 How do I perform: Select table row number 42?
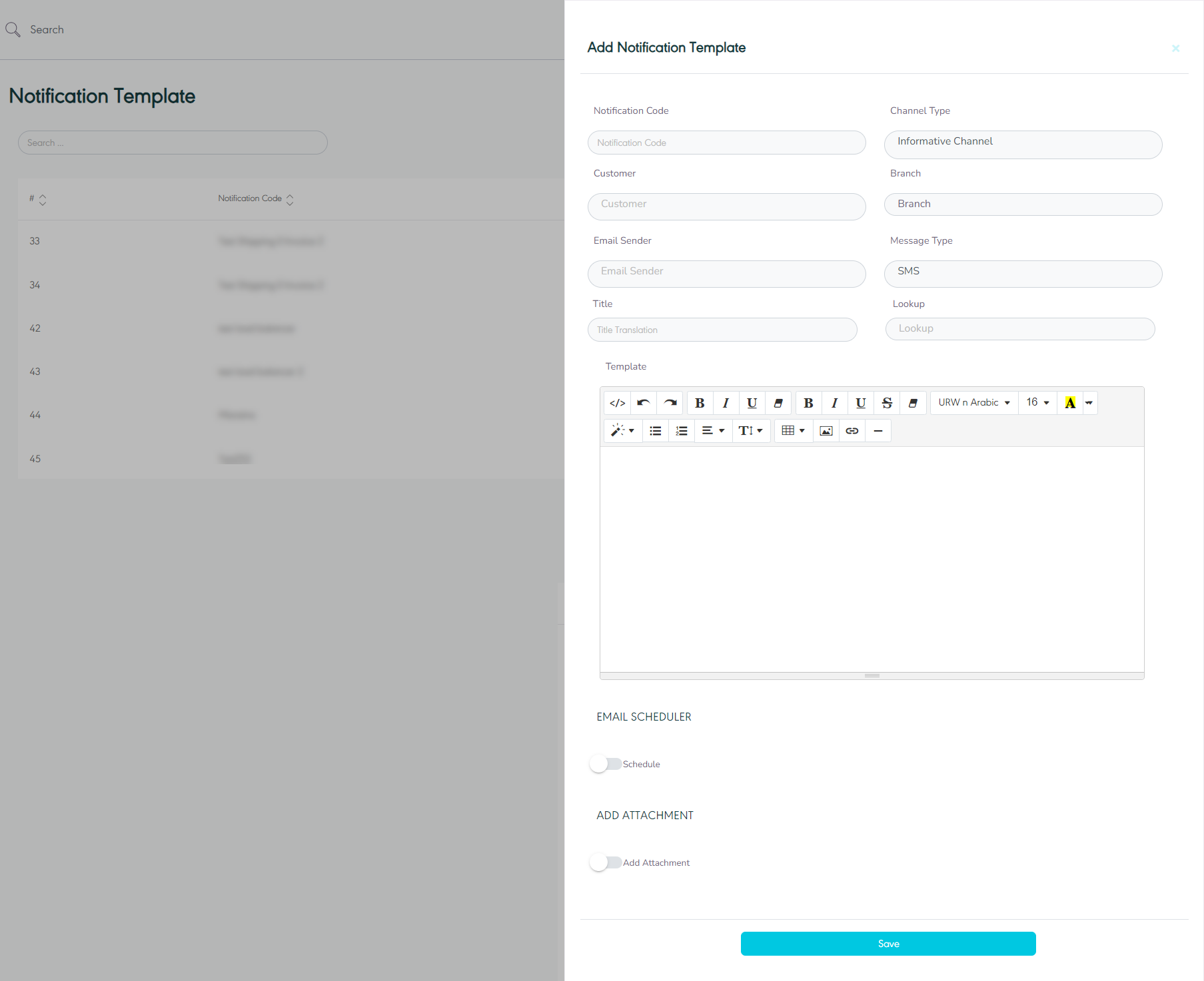(291, 328)
